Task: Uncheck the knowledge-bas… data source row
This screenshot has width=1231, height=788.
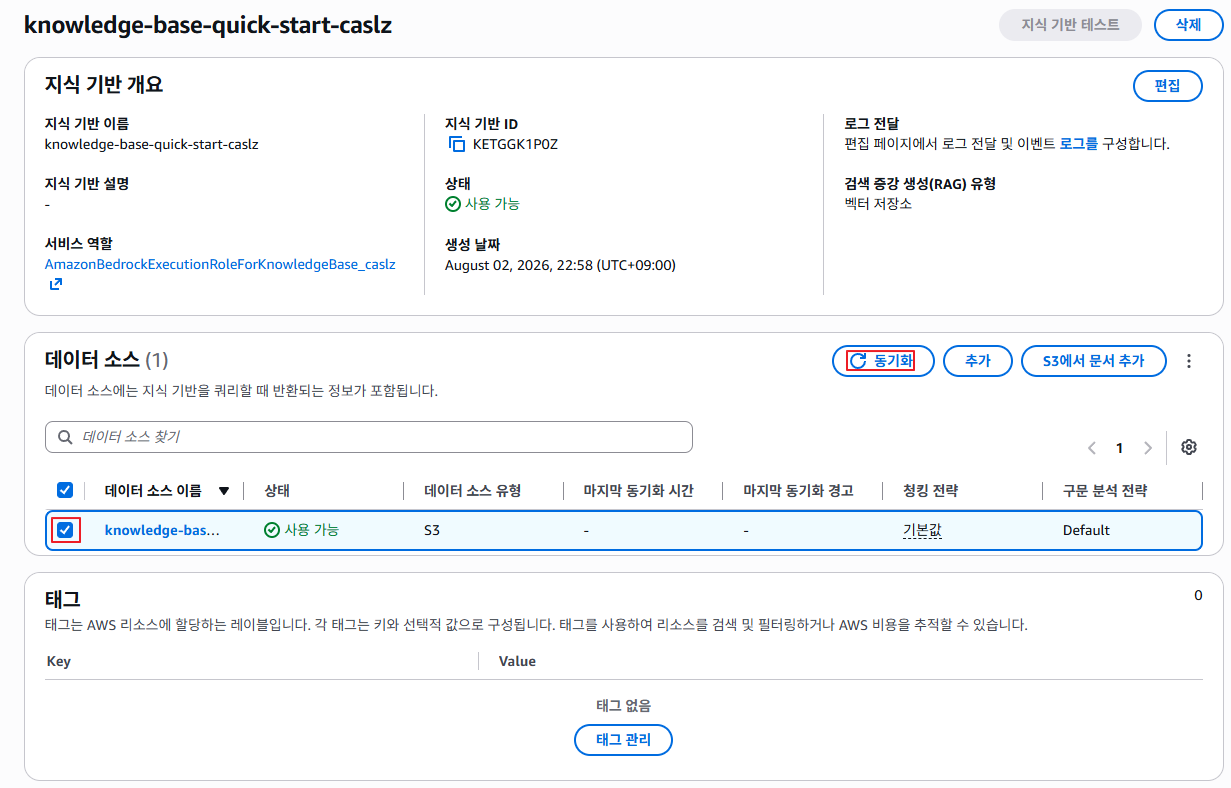Action: pos(65,530)
